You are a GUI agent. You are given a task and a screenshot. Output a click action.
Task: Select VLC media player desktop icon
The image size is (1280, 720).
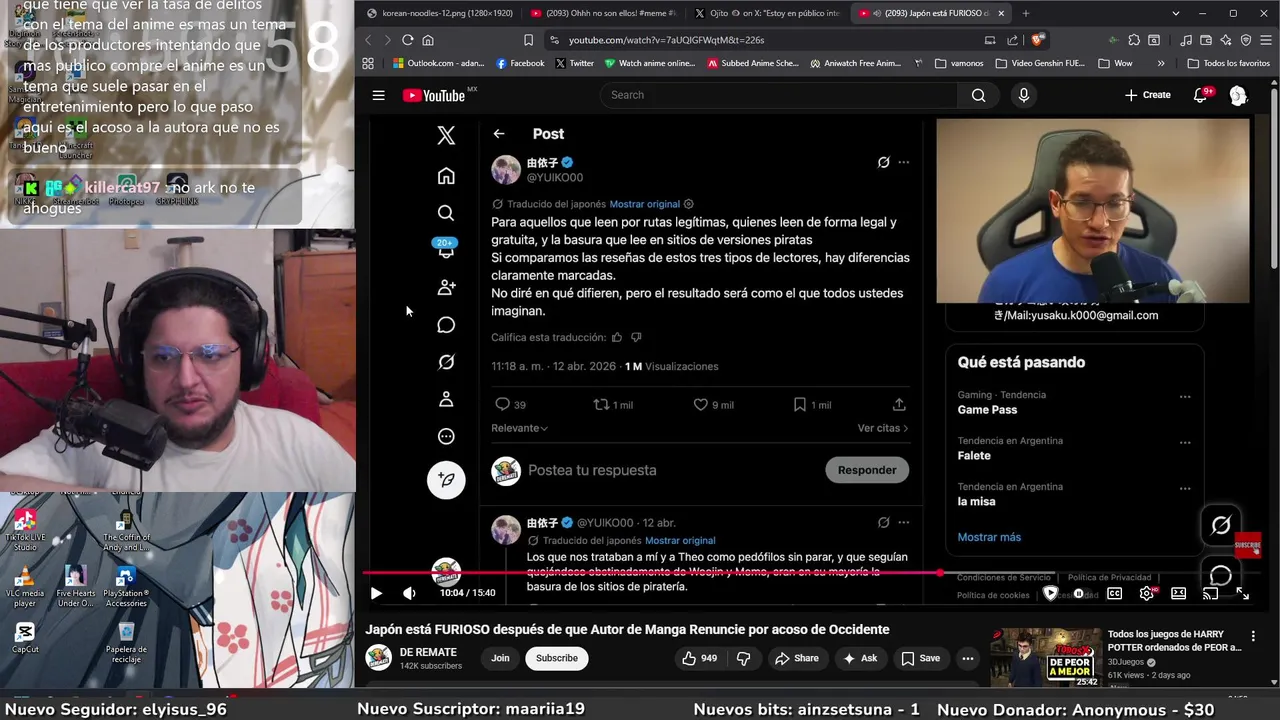click(25, 586)
